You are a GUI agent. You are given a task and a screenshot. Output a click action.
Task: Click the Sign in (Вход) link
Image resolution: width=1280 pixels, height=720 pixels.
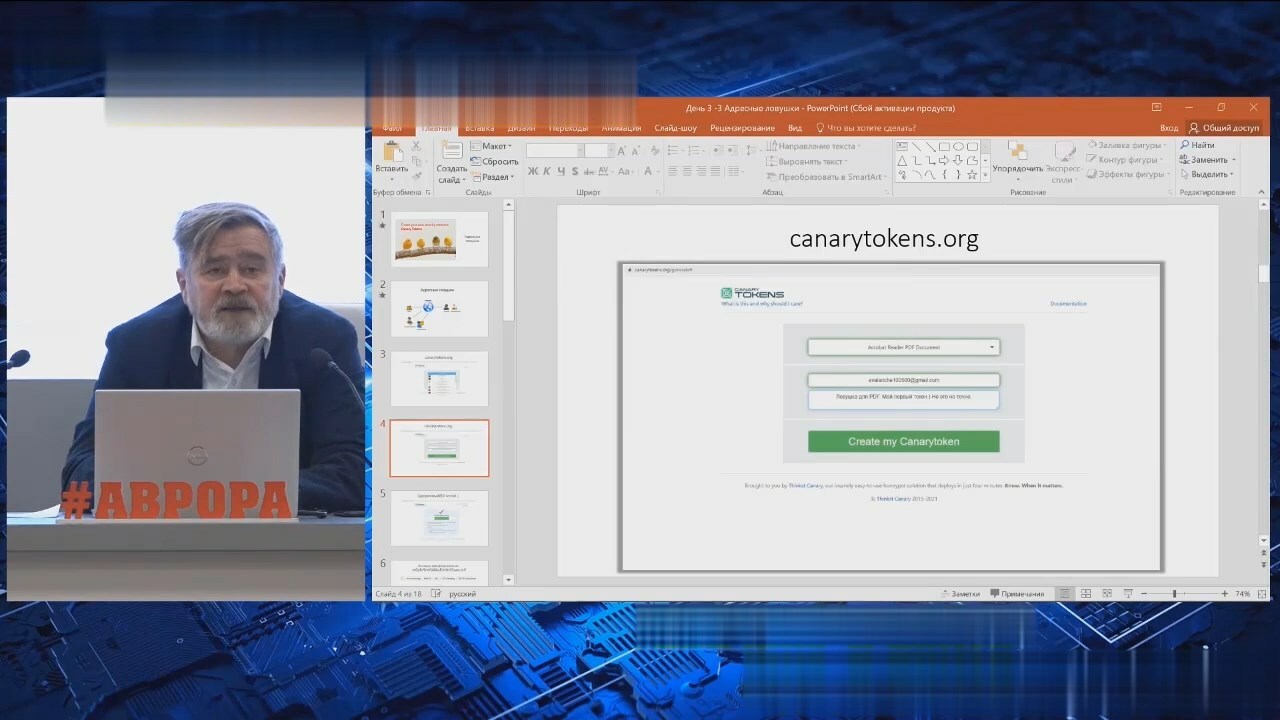1169,128
